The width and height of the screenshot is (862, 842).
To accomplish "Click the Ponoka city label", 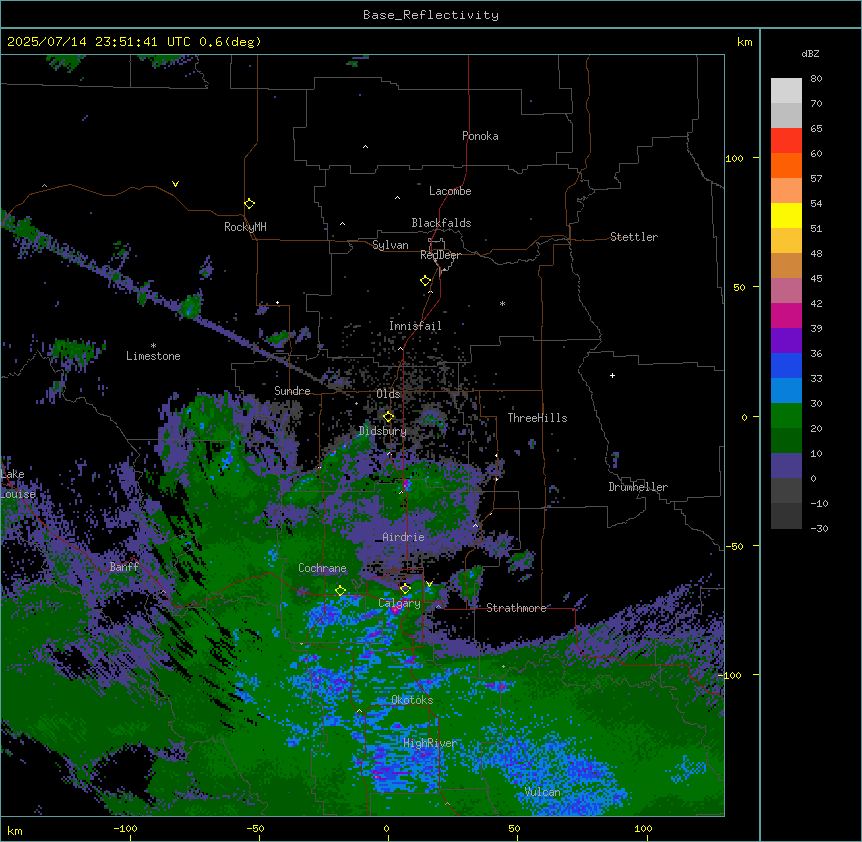I will pyautogui.click(x=480, y=136).
